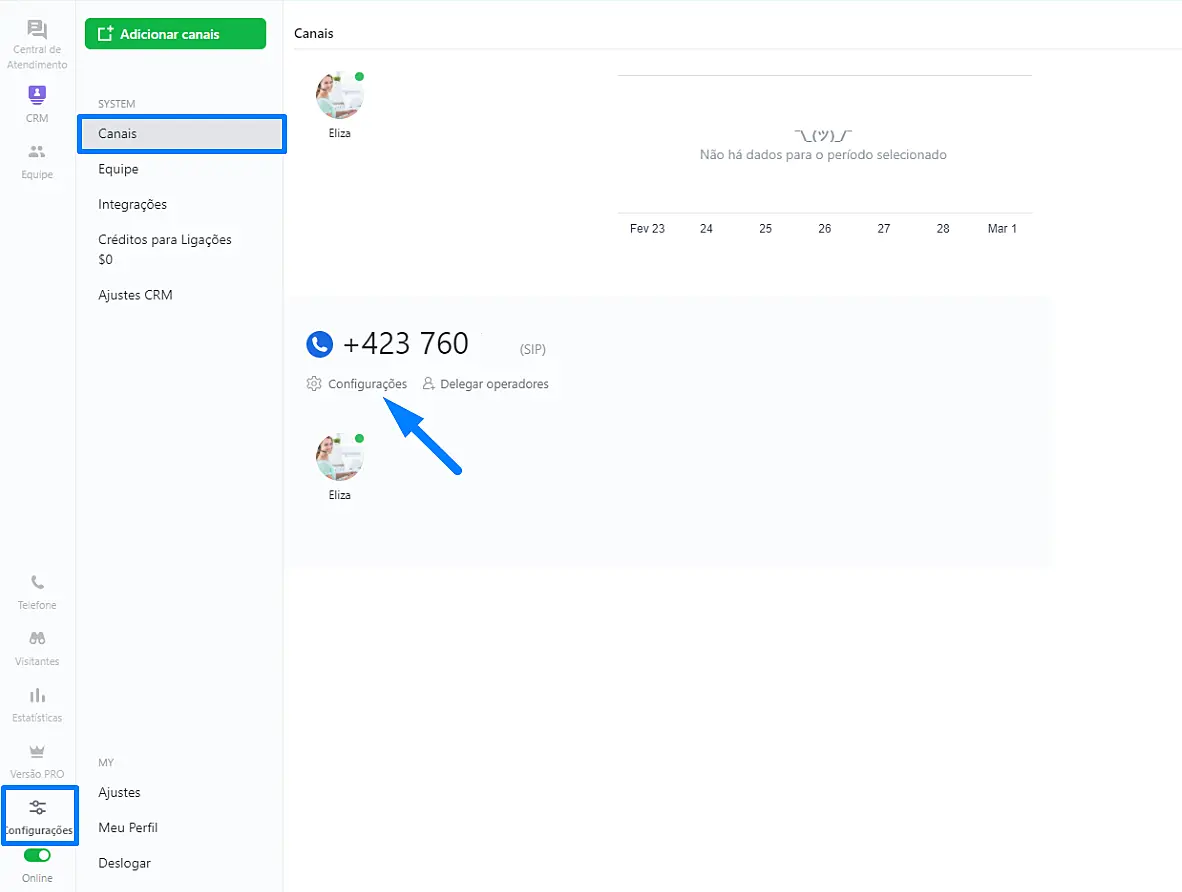Select Equipe in the System menu
This screenshot has width=1182, height=892.
pos(118,169)
